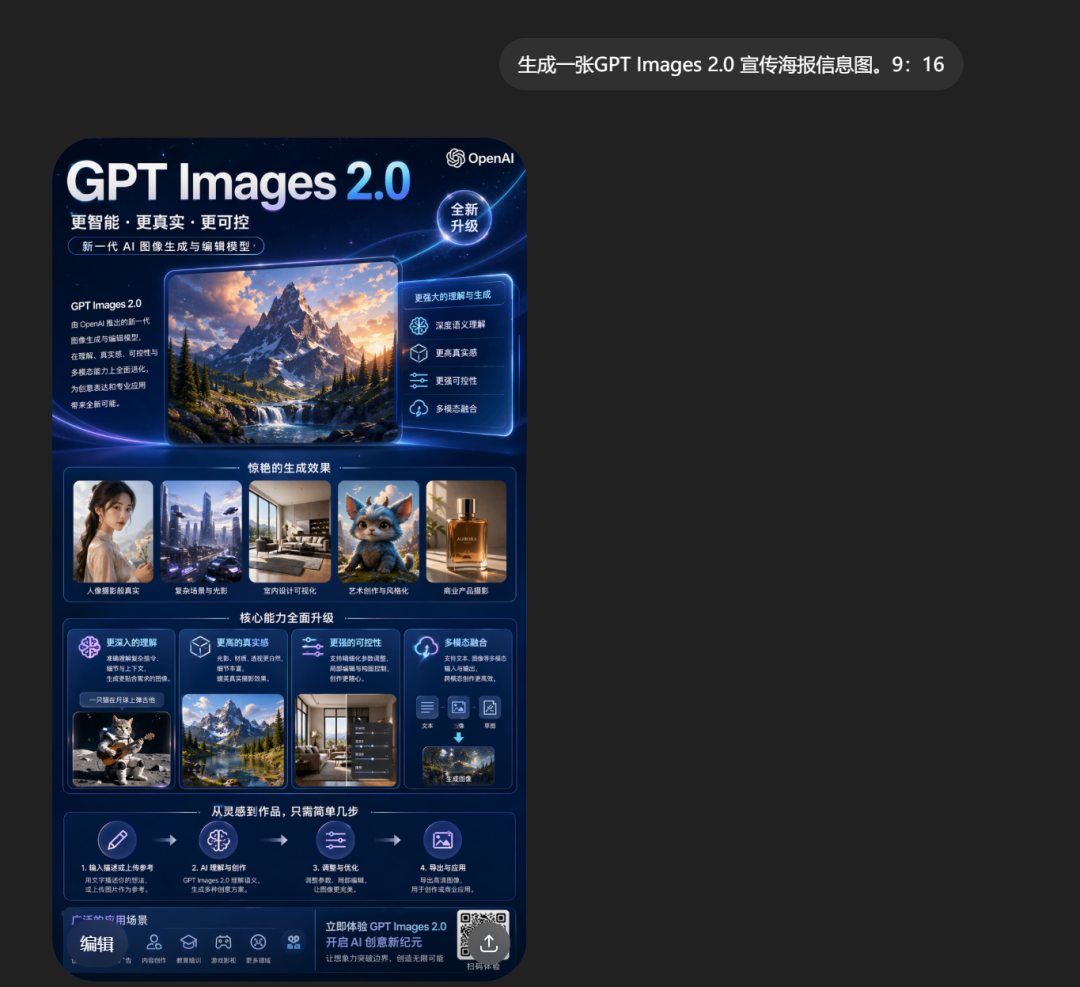Screen dimensions: 1080x987
Task: Click the 文本 document icon
Action: (427, 707)
